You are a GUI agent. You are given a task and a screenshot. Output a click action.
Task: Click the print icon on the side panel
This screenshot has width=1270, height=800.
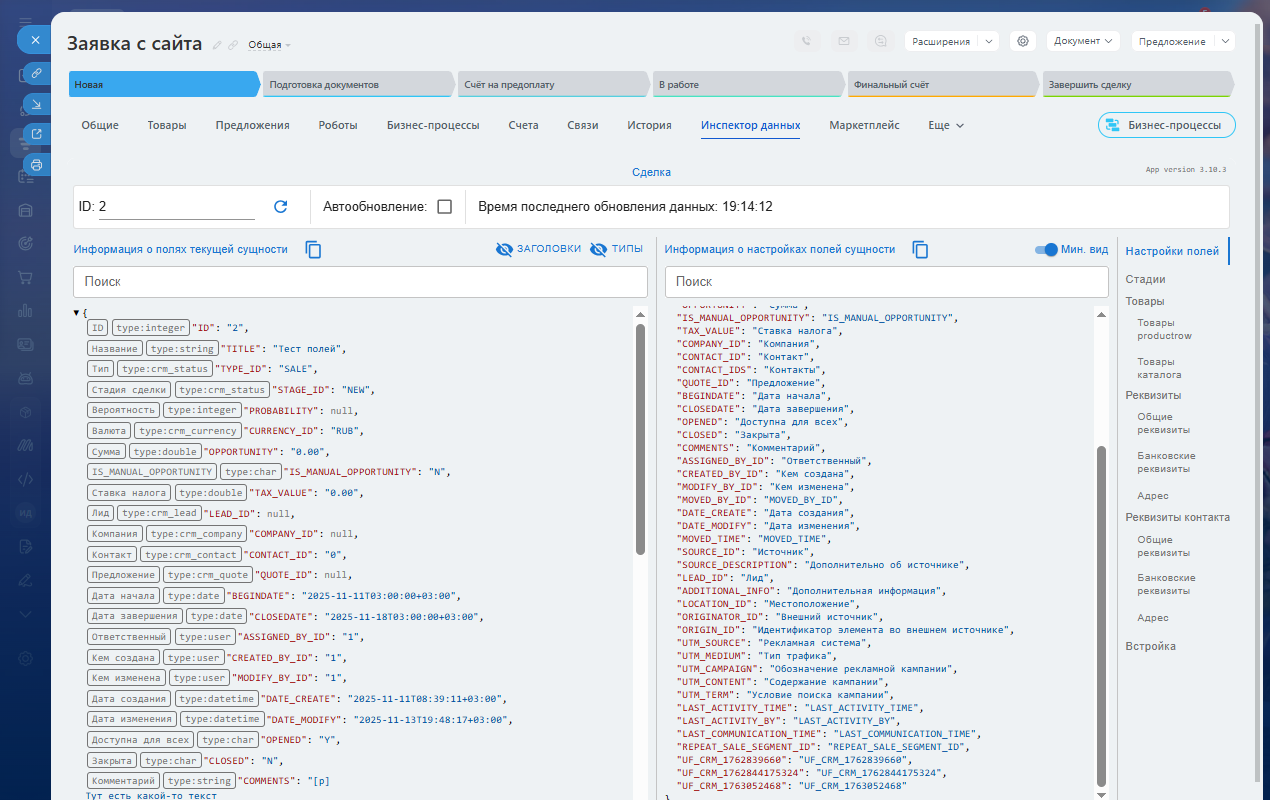[35, 164]
